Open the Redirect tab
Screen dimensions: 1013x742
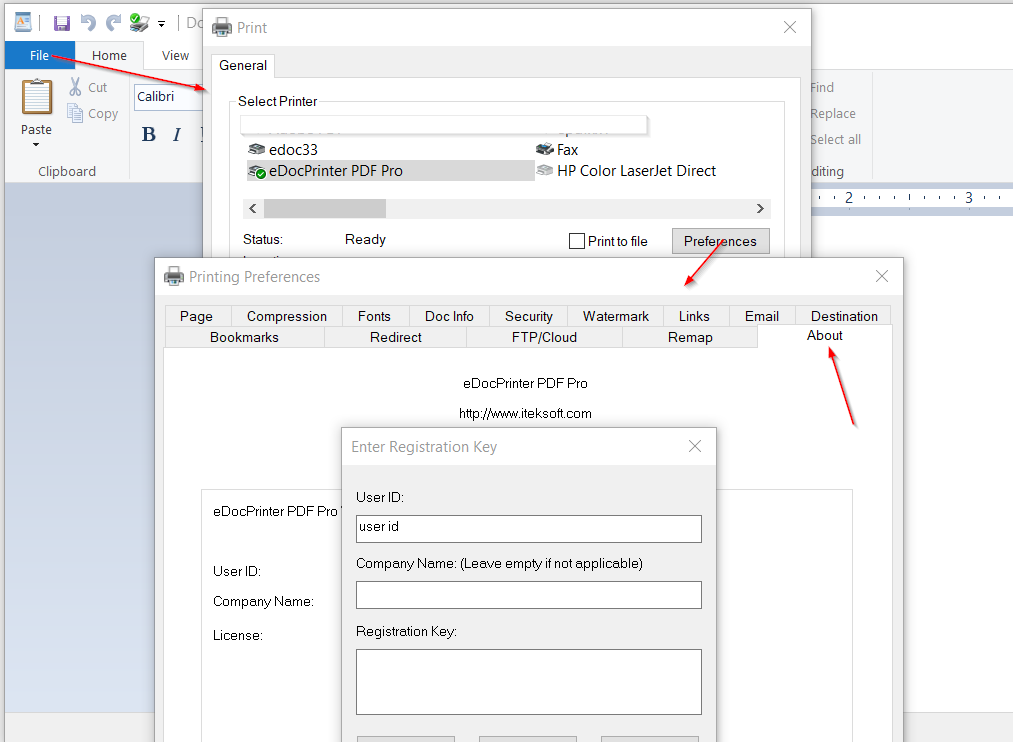[395, 337]
